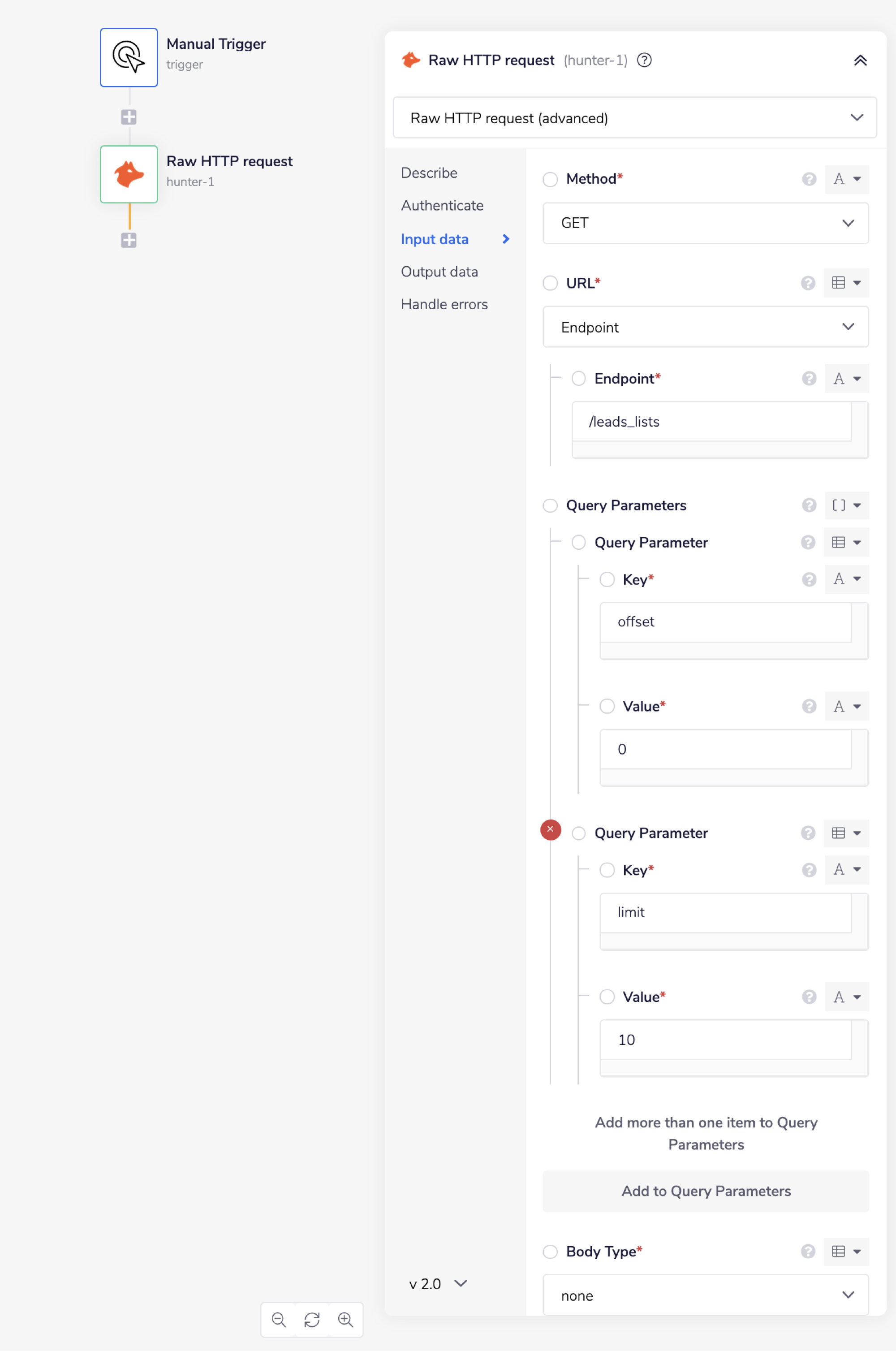This screenshot has width=896, height=1351.
Task: Select the Hunter fox node icon
Action: pyautogui.click(x=129, y=174)
